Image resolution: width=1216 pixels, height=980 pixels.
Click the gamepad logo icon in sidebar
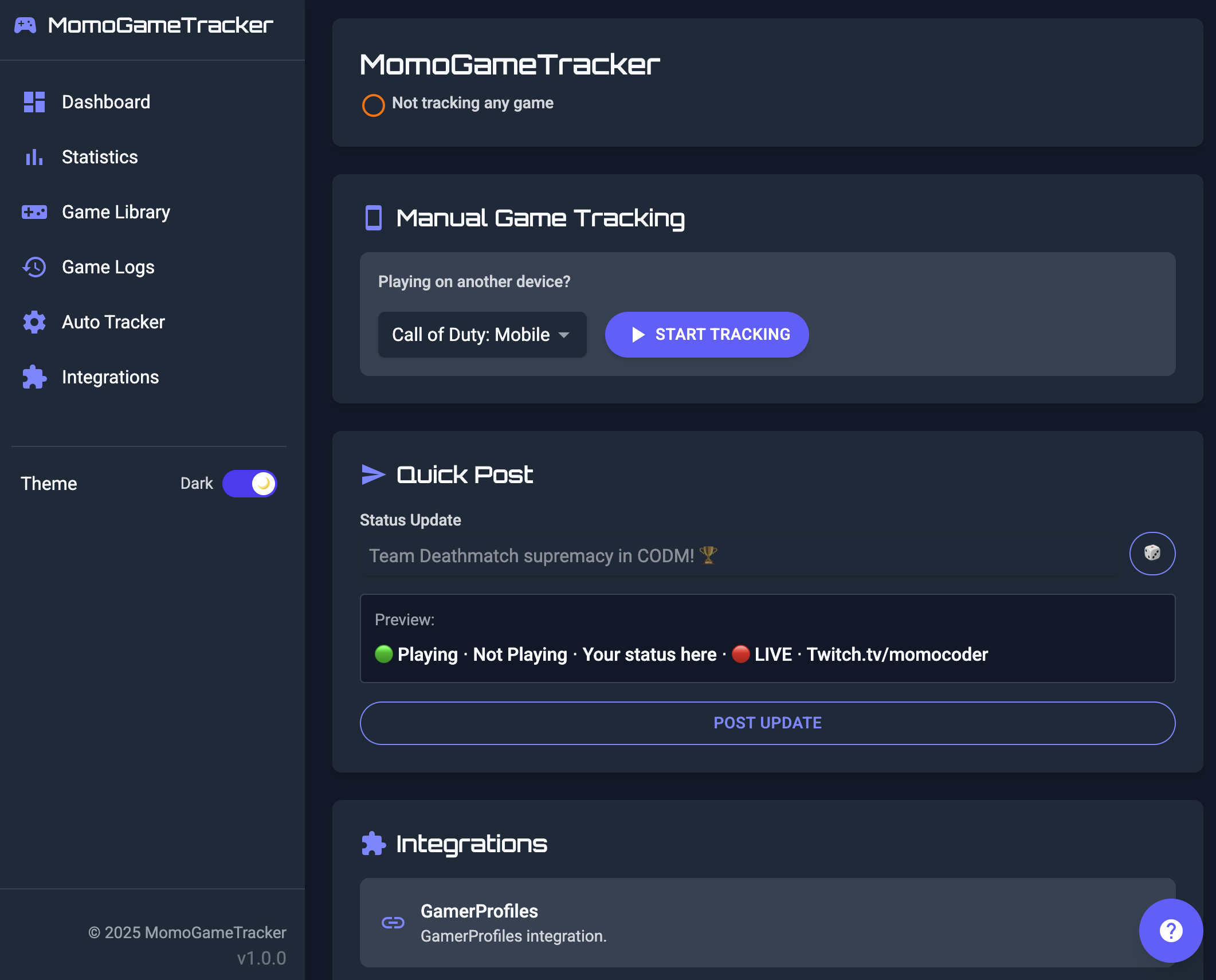click(25, 25)
